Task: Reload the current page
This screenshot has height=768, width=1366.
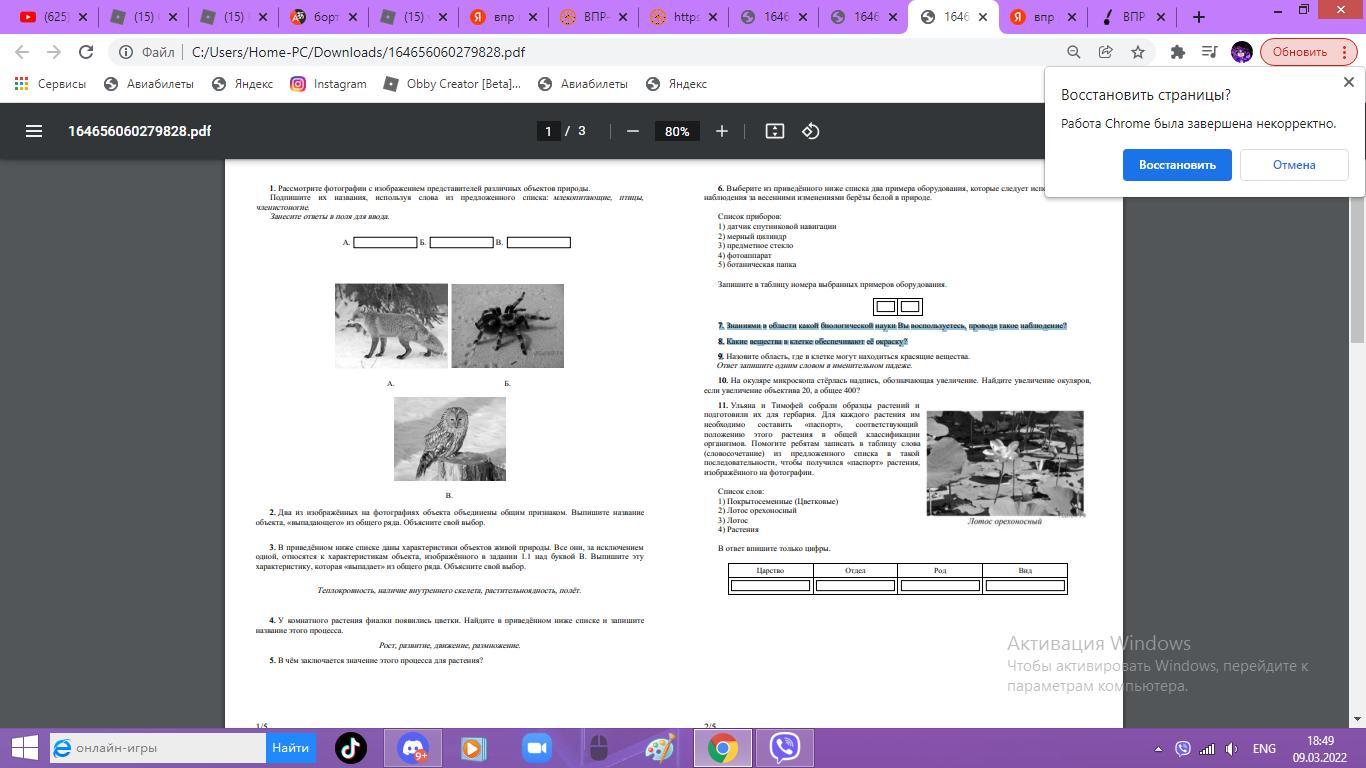Action: [x=86, y=52]
